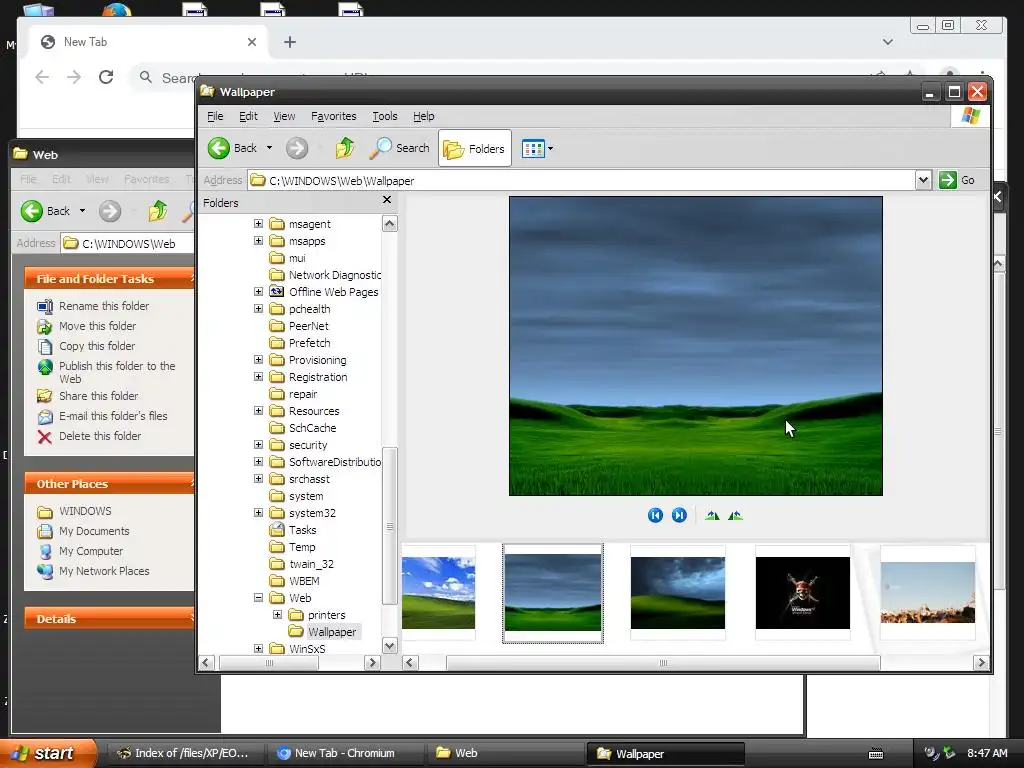1024x768 pixels.
Task: Open the Help menu in Wallpaper window
Action: (x=423, y=116)
